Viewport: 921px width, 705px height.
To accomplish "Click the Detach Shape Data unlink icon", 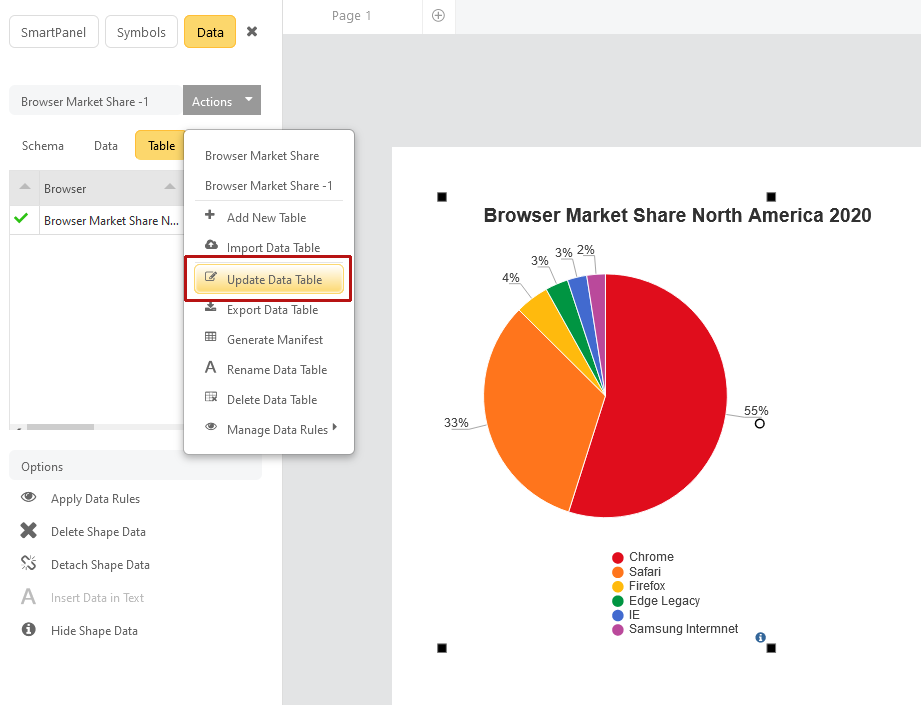I will [29, 564].
